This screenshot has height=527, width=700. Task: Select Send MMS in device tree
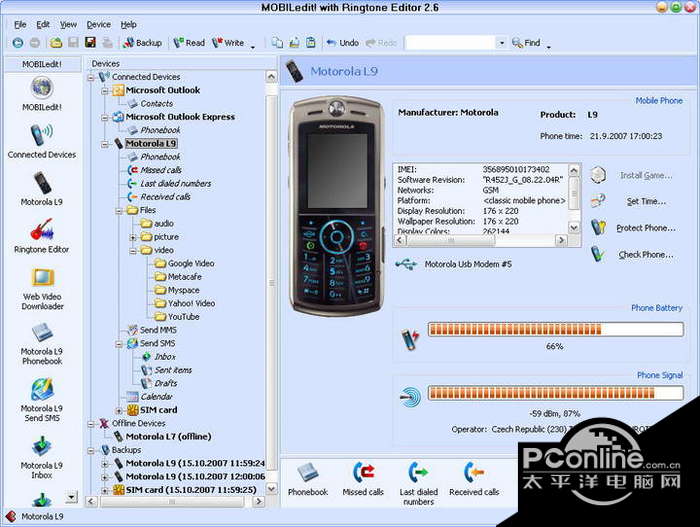coord(158,330)
